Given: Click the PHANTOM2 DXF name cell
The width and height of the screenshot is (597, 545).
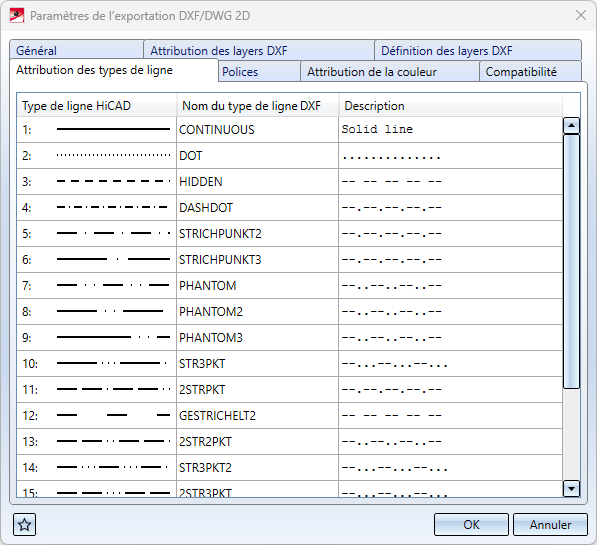Looking at the screenshot, I should click(257, 312).
